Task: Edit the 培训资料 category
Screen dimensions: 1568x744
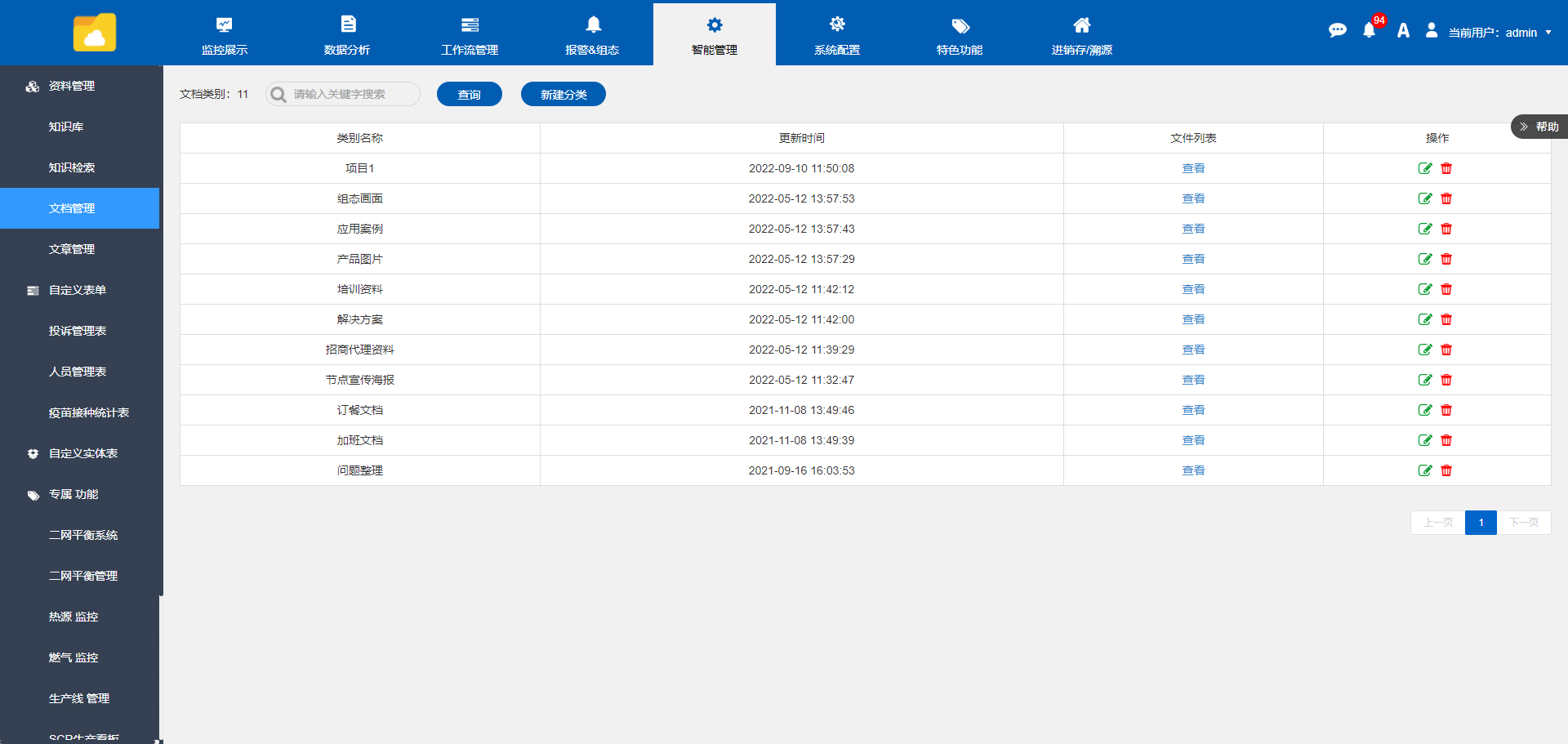Action: click(x=1425, y=289)
